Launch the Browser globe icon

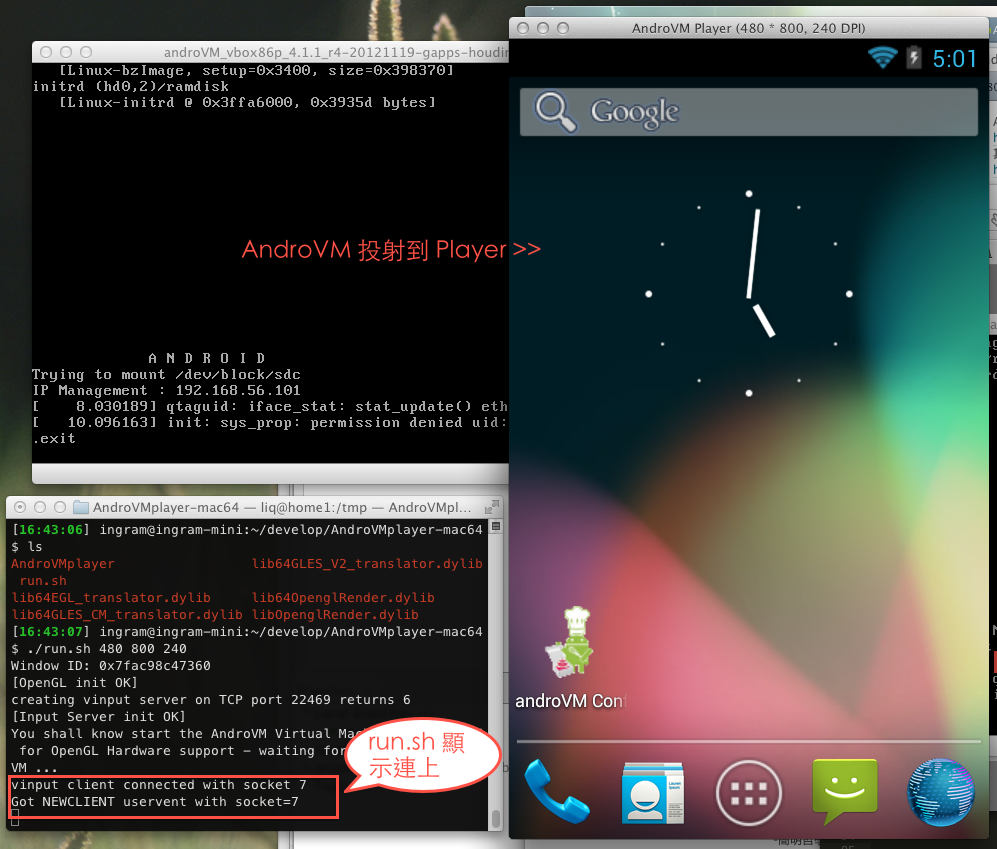pyautogui.click(x=940, y=791)
